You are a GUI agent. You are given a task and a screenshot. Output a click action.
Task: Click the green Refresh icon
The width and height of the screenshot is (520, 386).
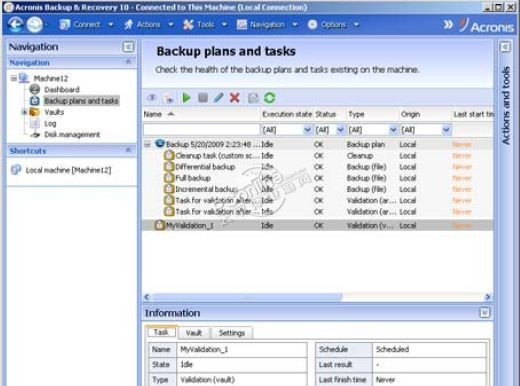[269, 98]
